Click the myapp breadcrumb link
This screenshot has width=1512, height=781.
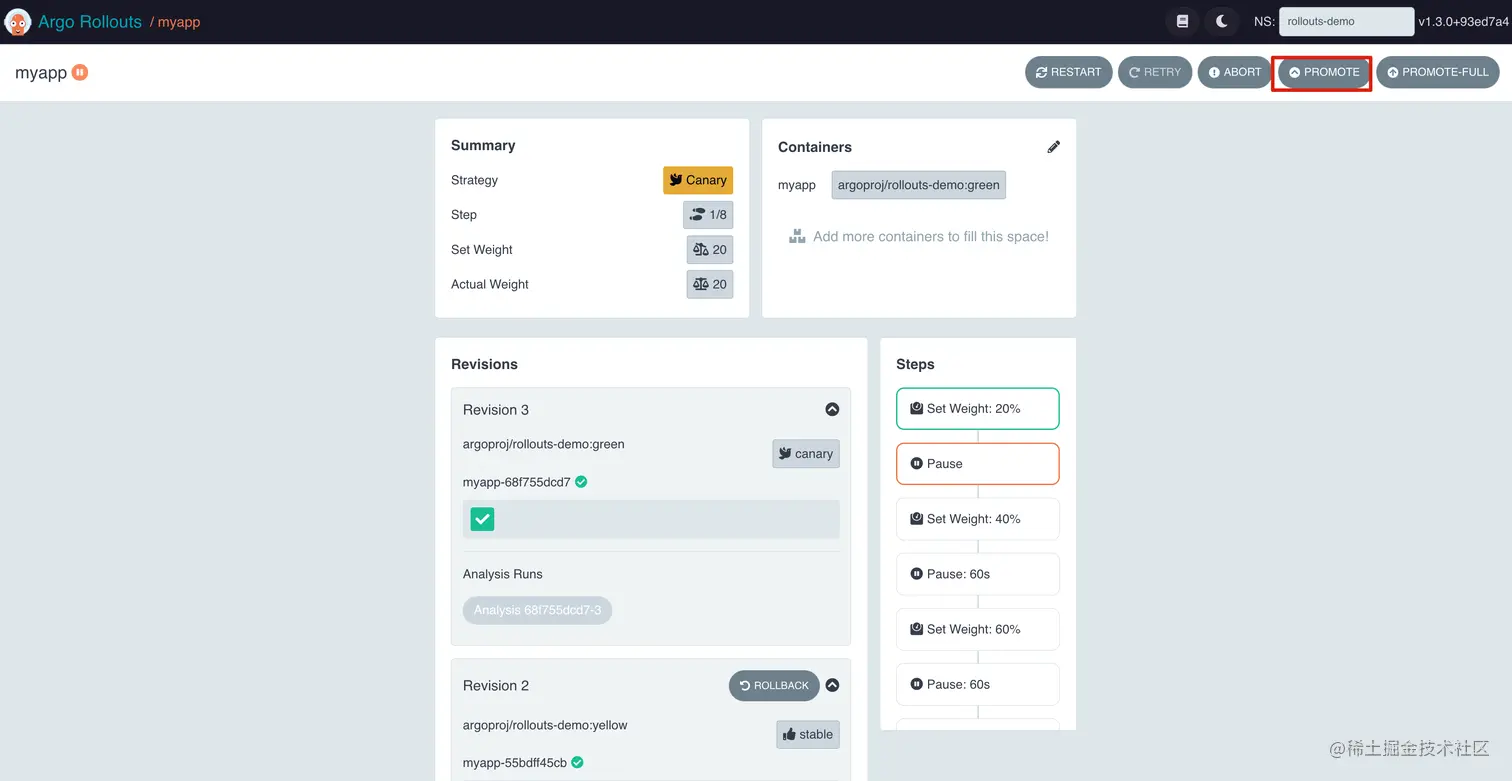coord(179,22)
